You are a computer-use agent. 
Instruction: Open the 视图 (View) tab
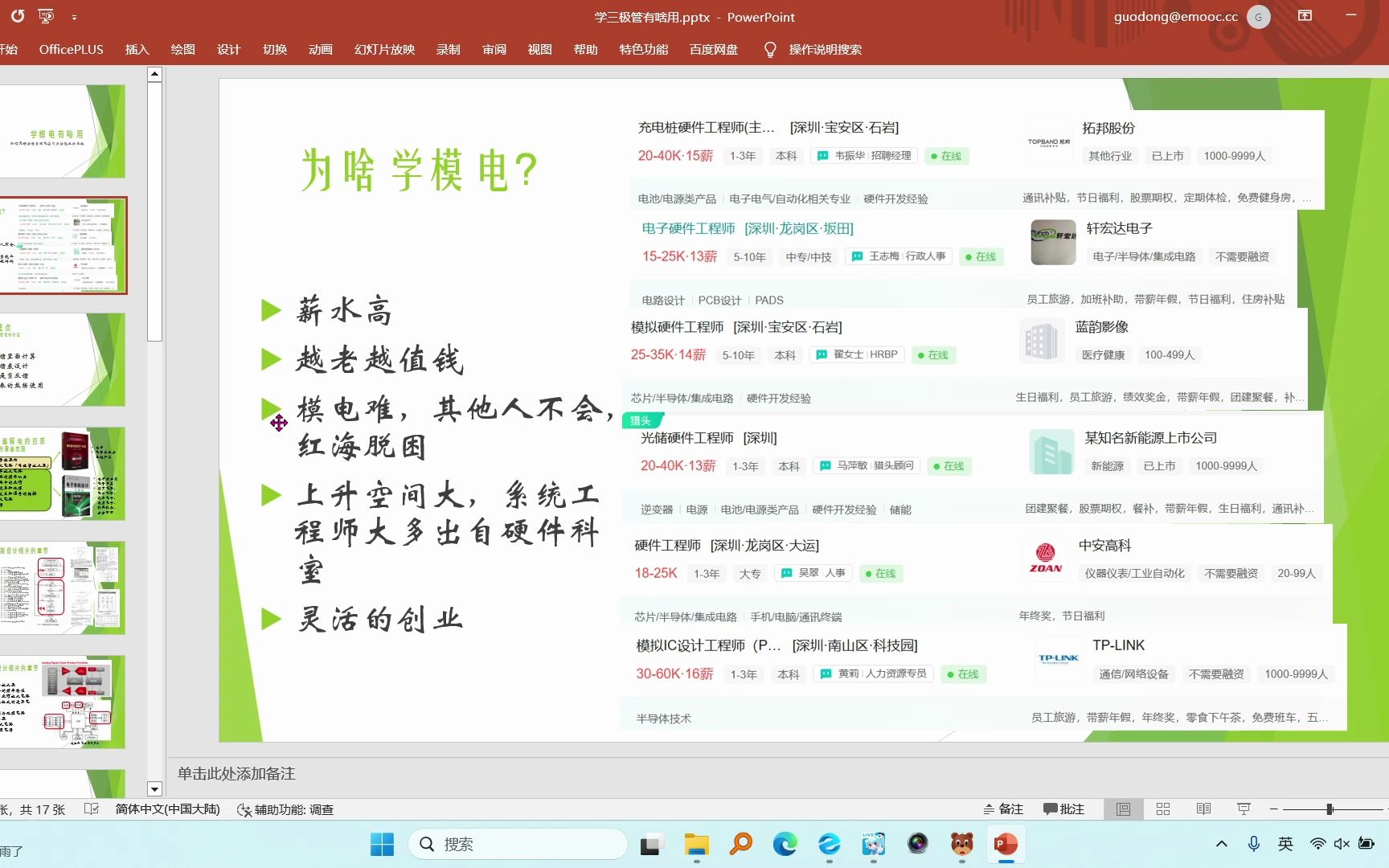pyautogui.click(x=540, y=50)
